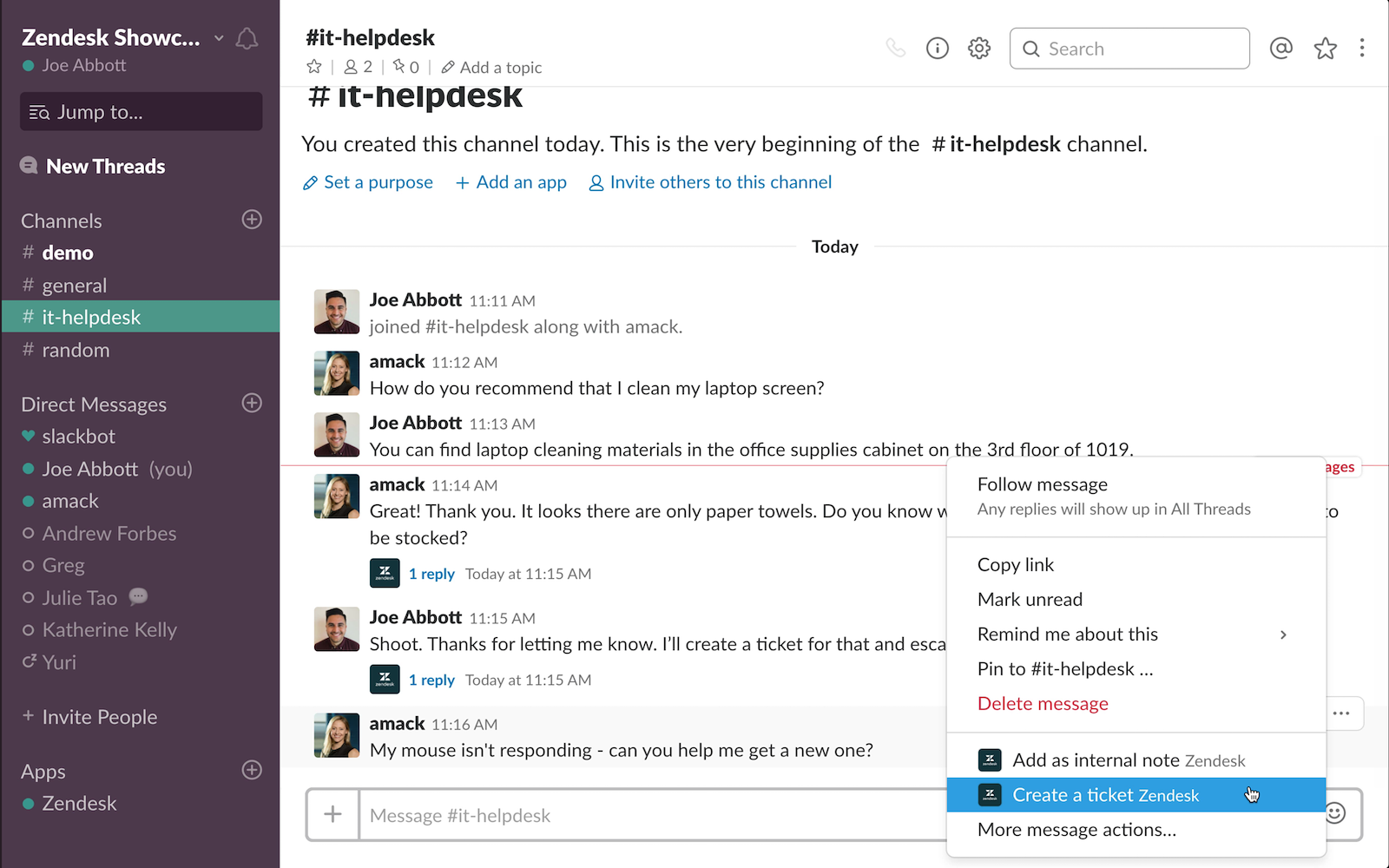The image size is (1389, 868).
Task: Open channel details info icon
Action: [x=938, y=49]
